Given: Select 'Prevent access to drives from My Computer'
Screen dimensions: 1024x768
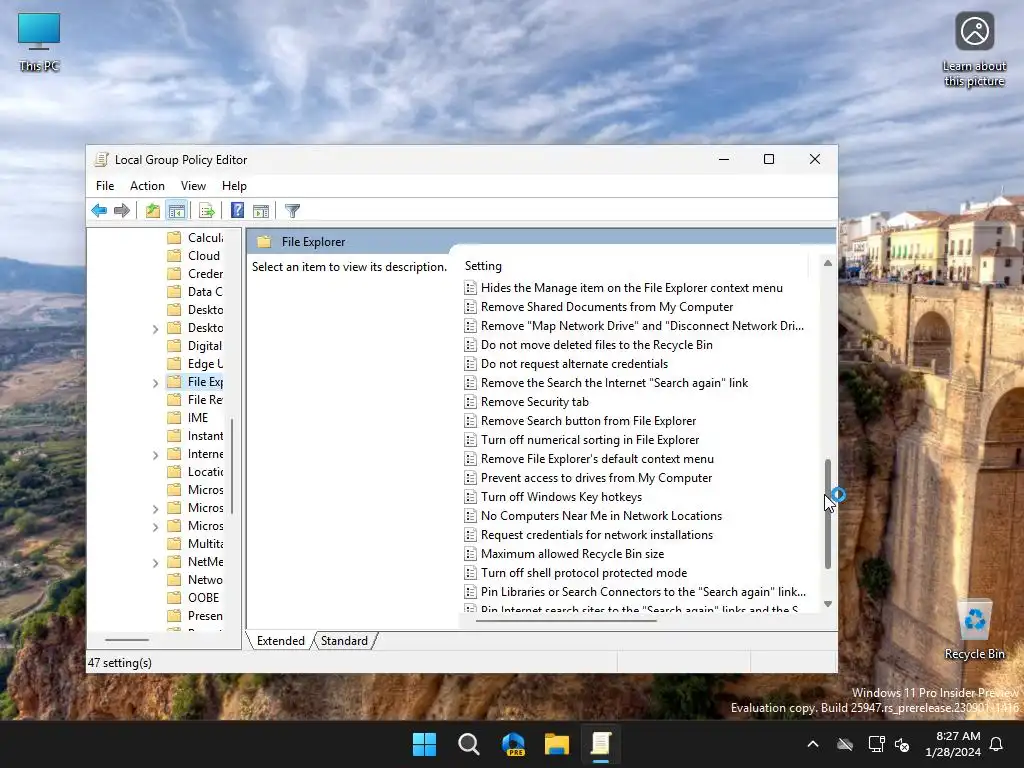Looking at the screenshot, I should [x=596, y=478].
